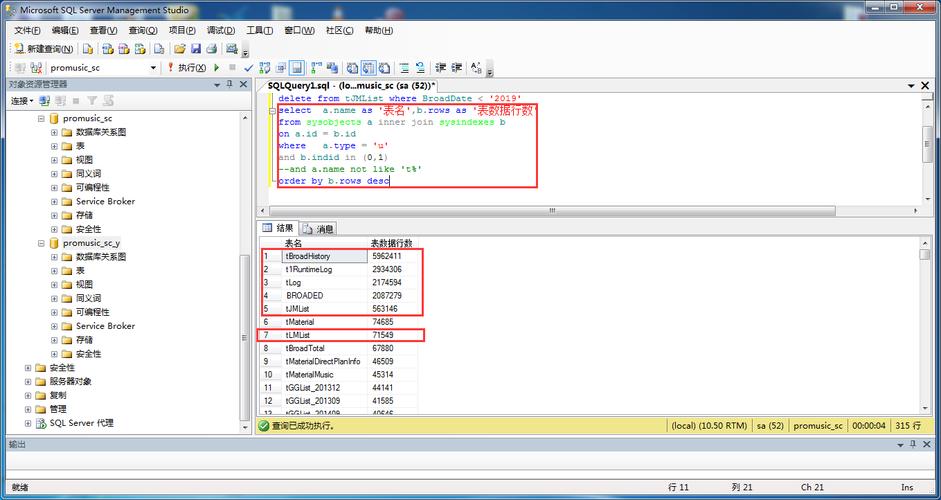Click the tBroadHistory cell in results
941x500 pixels.
325,256
